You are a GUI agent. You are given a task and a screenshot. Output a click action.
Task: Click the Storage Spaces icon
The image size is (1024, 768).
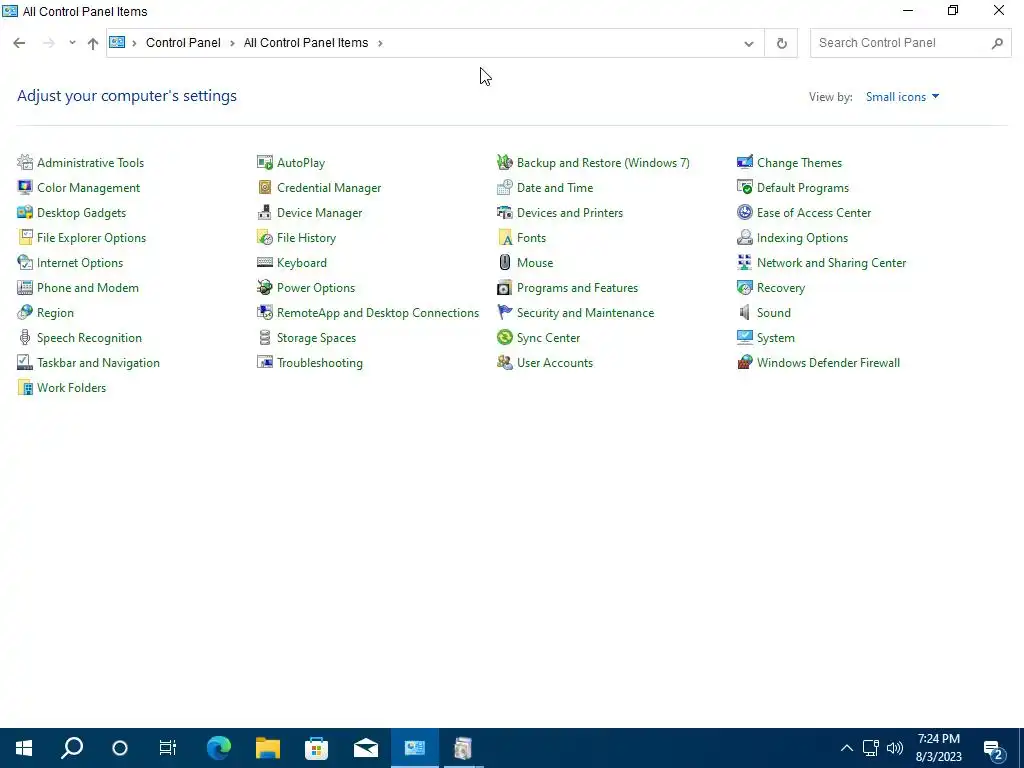[x=264, y=338]
